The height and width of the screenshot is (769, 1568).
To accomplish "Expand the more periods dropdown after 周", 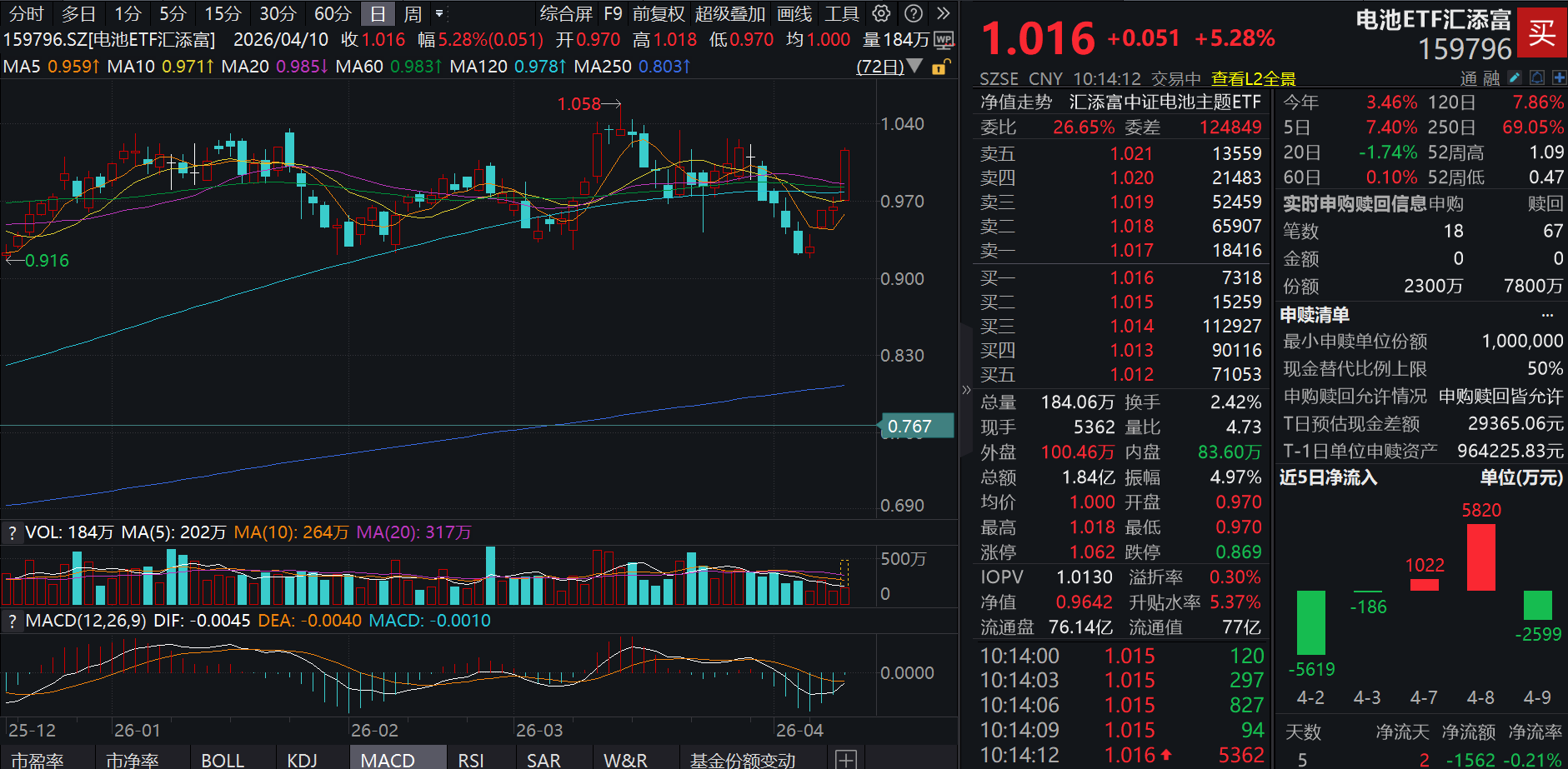I will pyautogui.click(x=439, y=13).
